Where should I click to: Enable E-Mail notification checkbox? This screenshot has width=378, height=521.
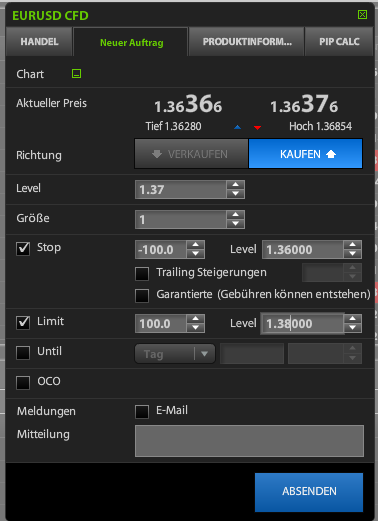click(142, 412)
